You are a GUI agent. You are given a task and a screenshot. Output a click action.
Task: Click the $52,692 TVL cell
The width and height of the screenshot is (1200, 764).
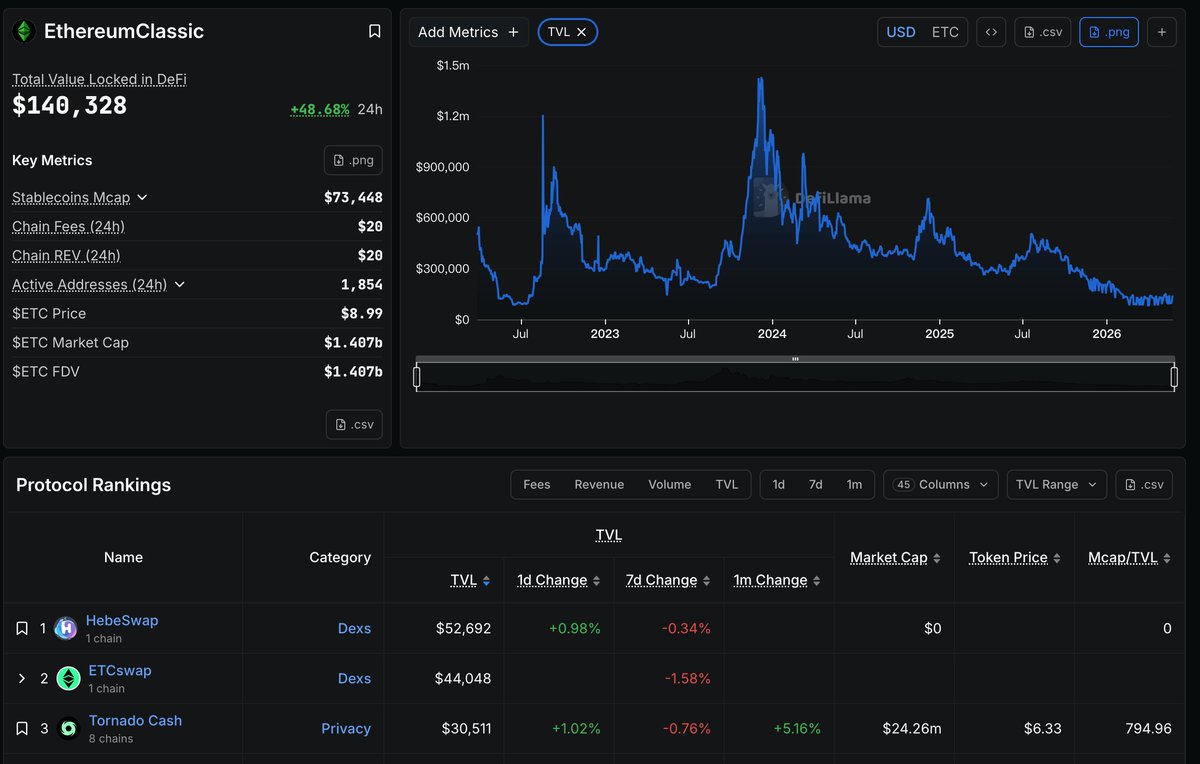[x=463, y=629]
